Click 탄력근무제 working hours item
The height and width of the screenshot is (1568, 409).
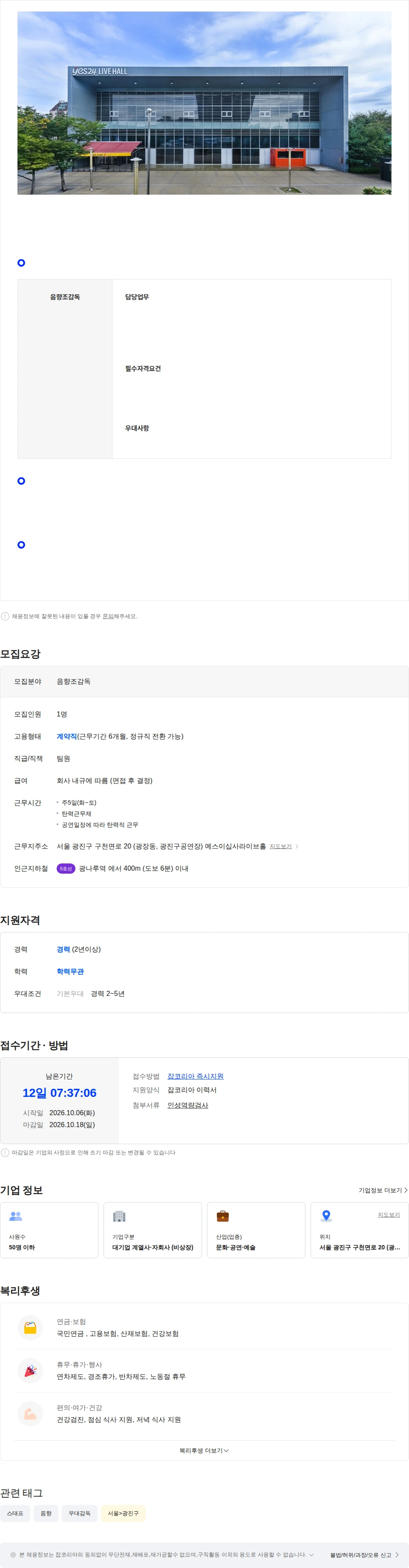pos(77,814)
